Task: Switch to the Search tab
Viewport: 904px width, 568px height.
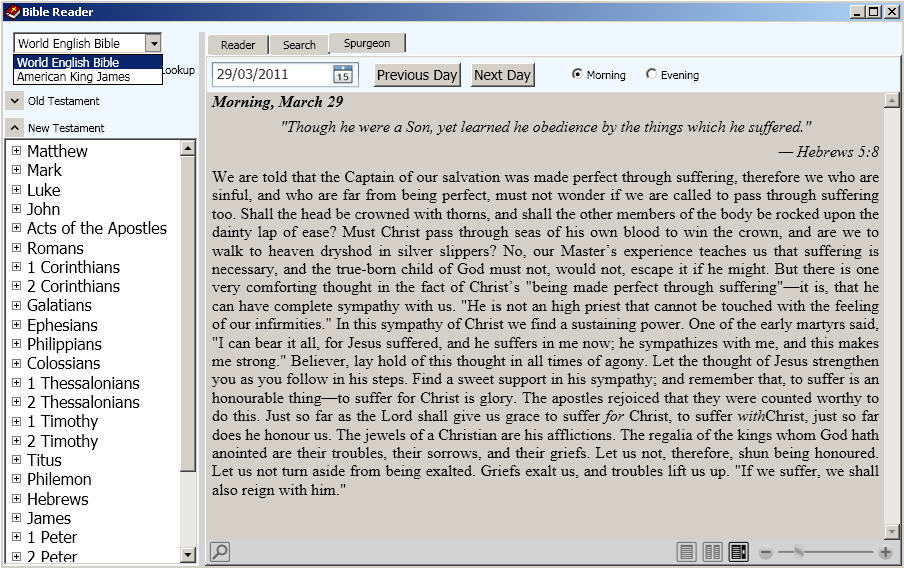Action: coord(299,45)
